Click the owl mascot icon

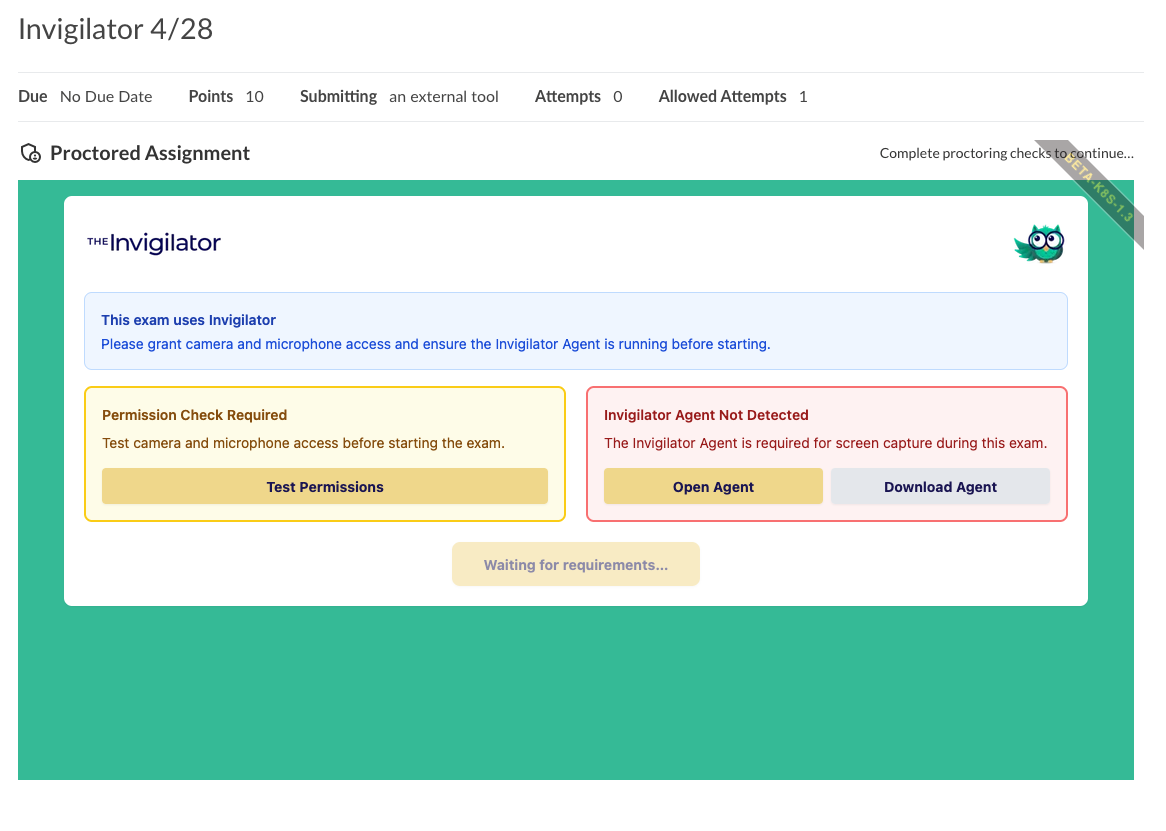tap(1040, 243)
